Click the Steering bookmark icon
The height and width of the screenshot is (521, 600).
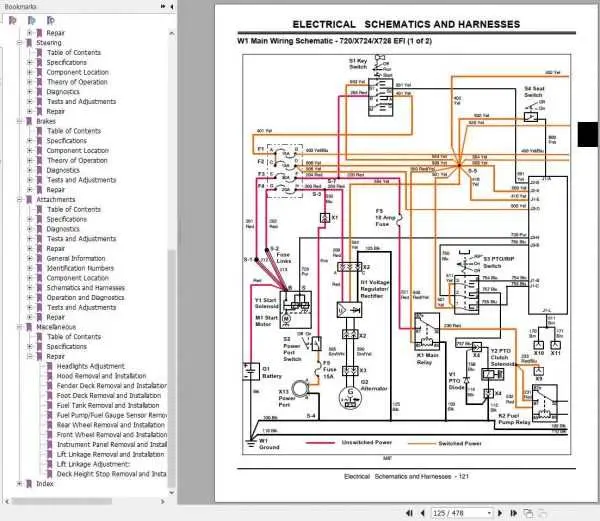[x=29, y=43]
